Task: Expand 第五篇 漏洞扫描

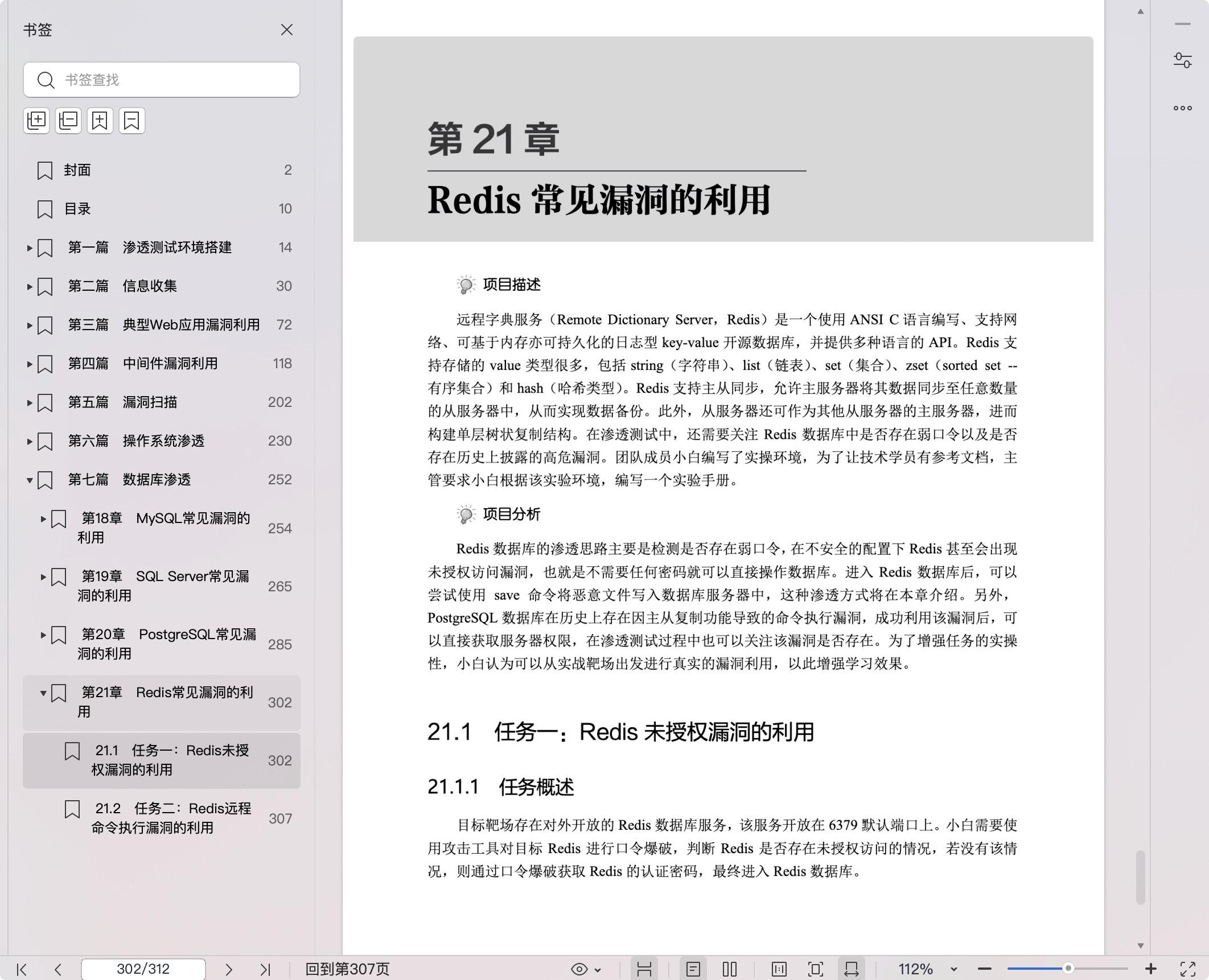Action: [29, 402]
